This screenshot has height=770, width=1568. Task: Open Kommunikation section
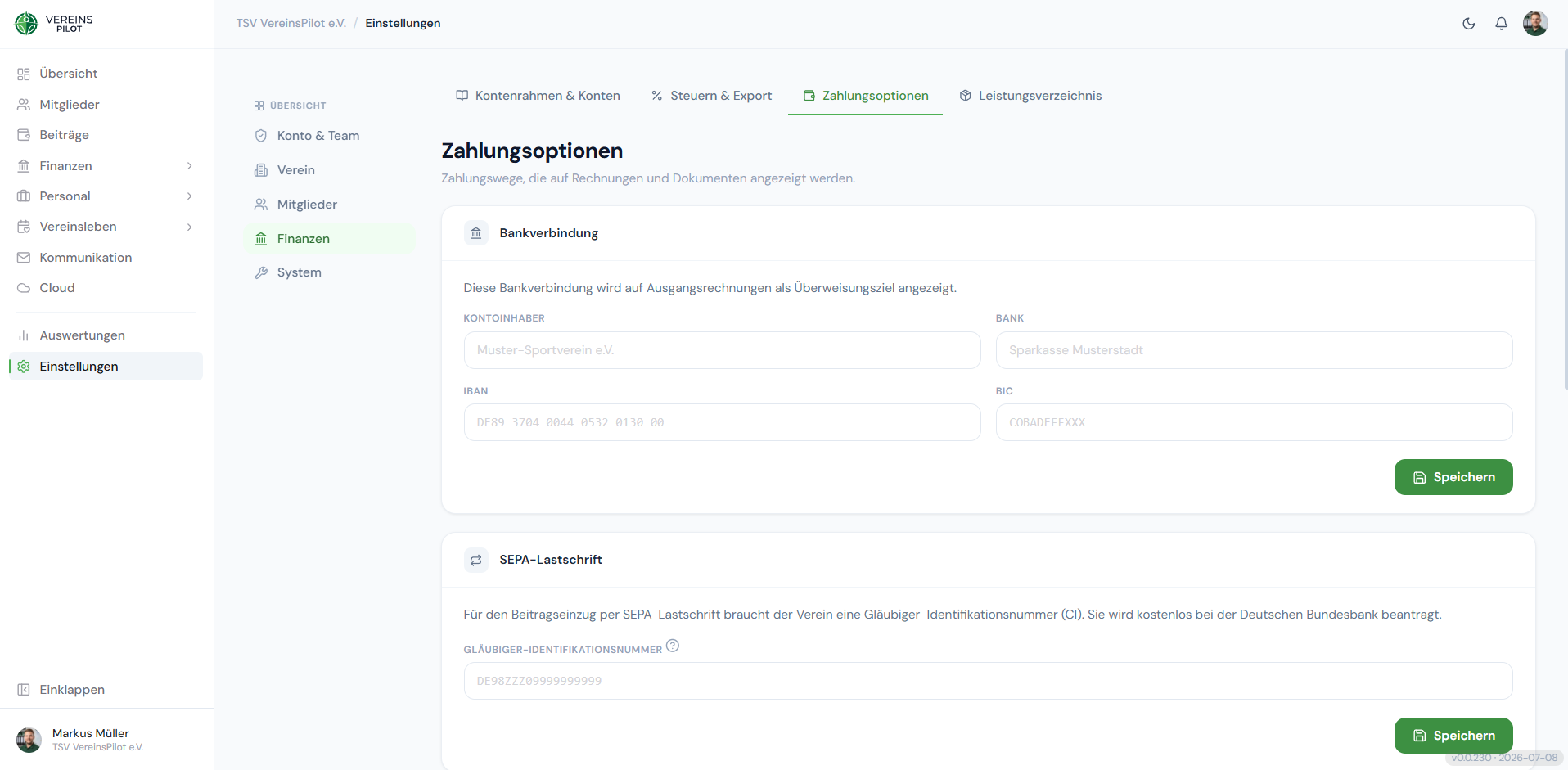pyautogui.click(x=106, y=258)
